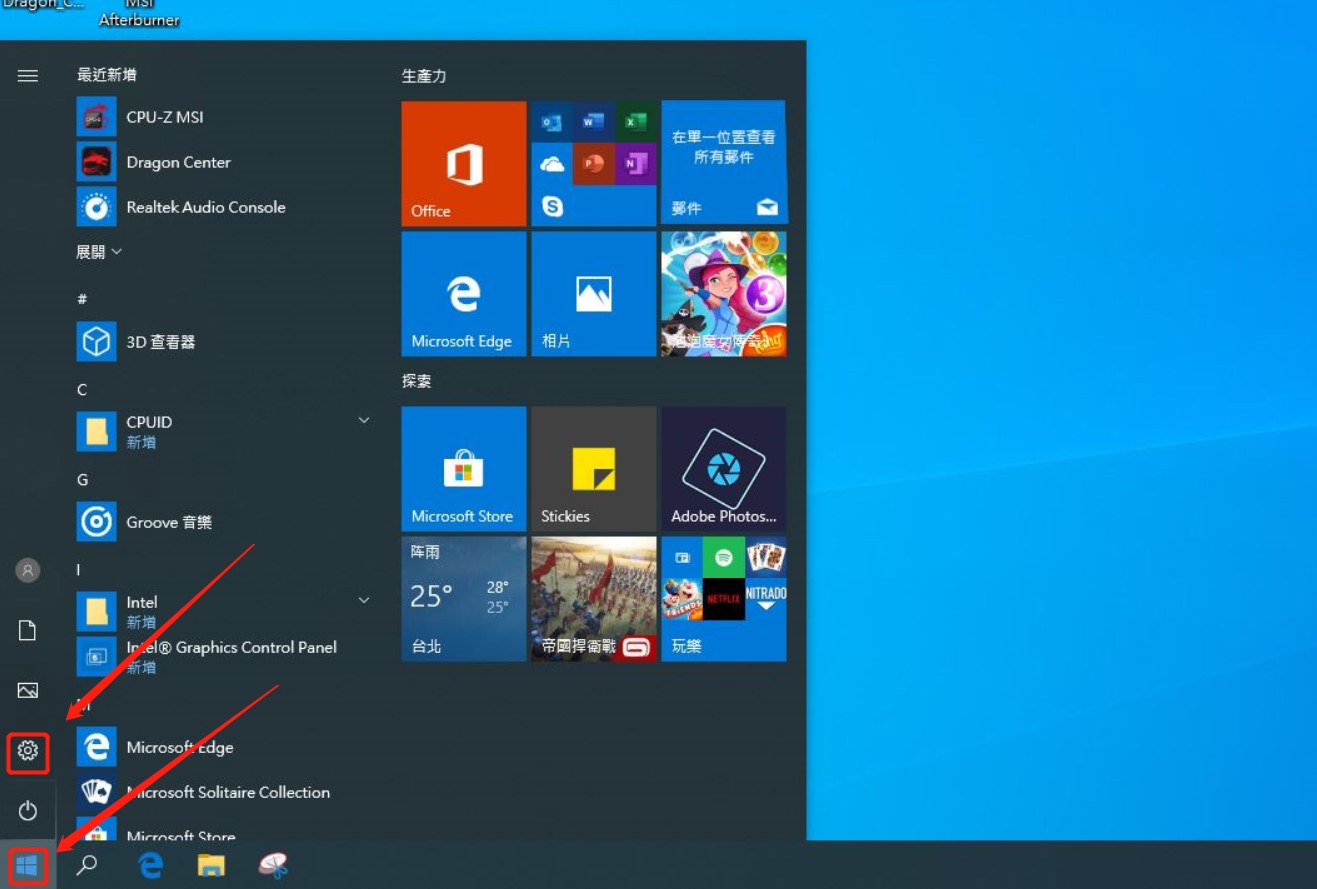Image resolution: width=1317 pixels, height=889 pixels.
Task: Open the OneNote icon in Office tile group
Action: tap(635, 163)
